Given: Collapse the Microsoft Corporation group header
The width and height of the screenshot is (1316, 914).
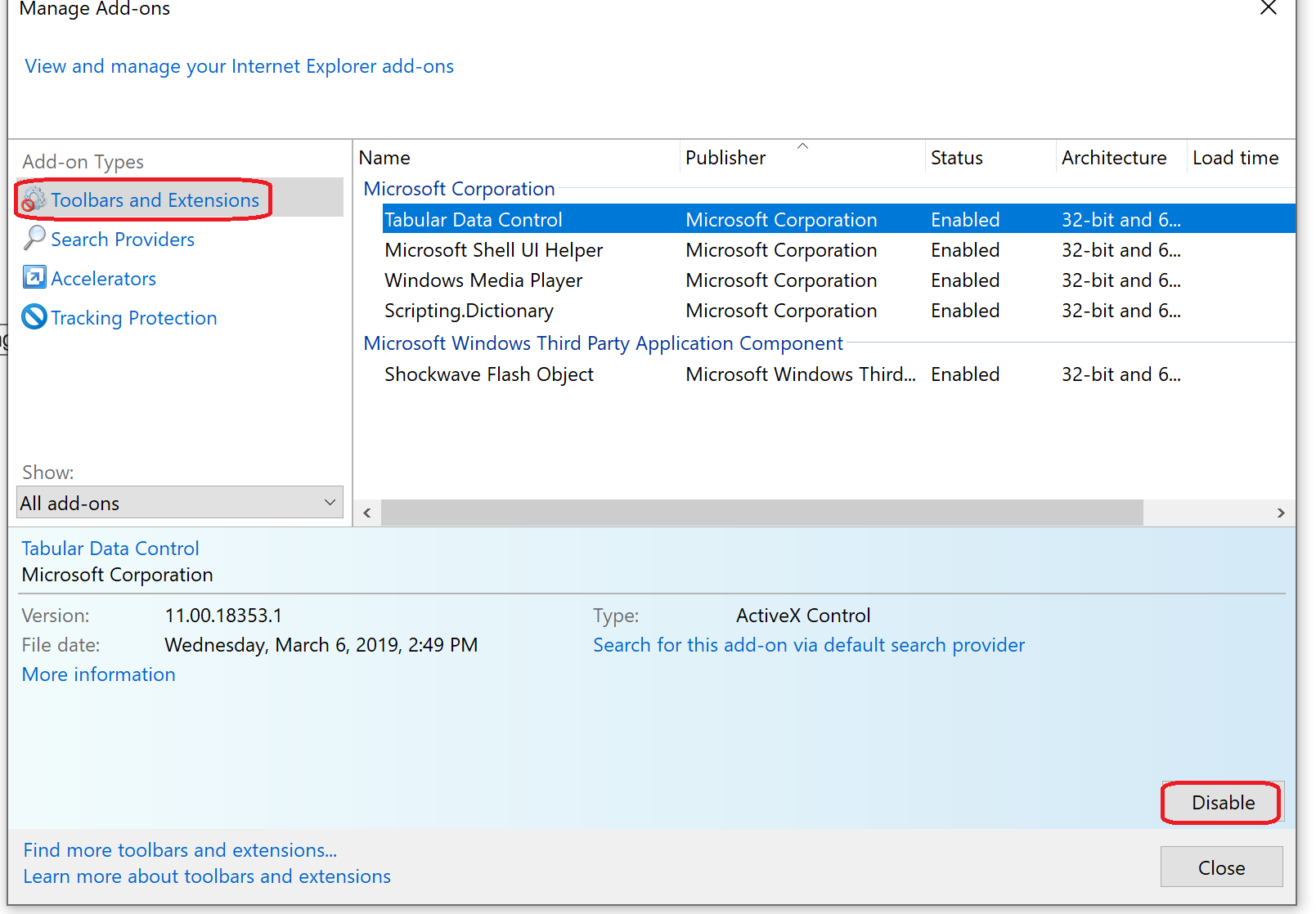Looking at the screenshot, I should (459, 189).
